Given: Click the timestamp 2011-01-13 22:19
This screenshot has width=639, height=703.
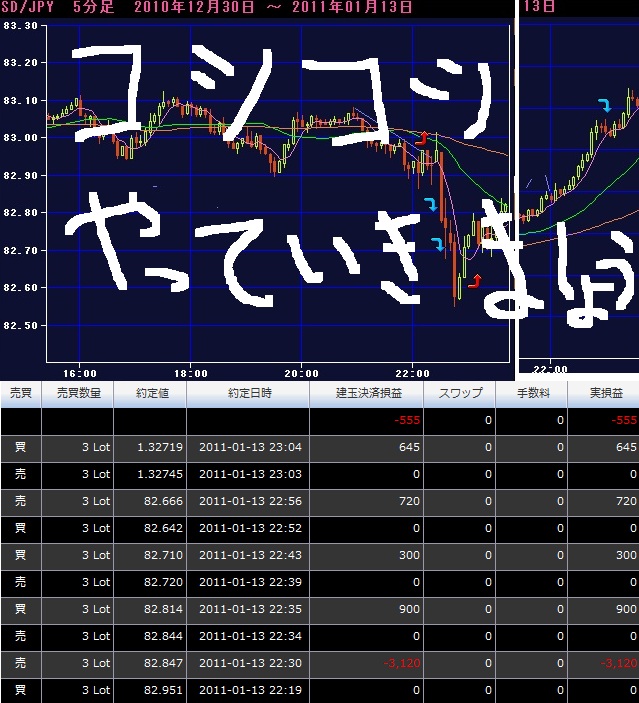Looking at the screenshot, I should pyautogui.click(x=251, y=690).
